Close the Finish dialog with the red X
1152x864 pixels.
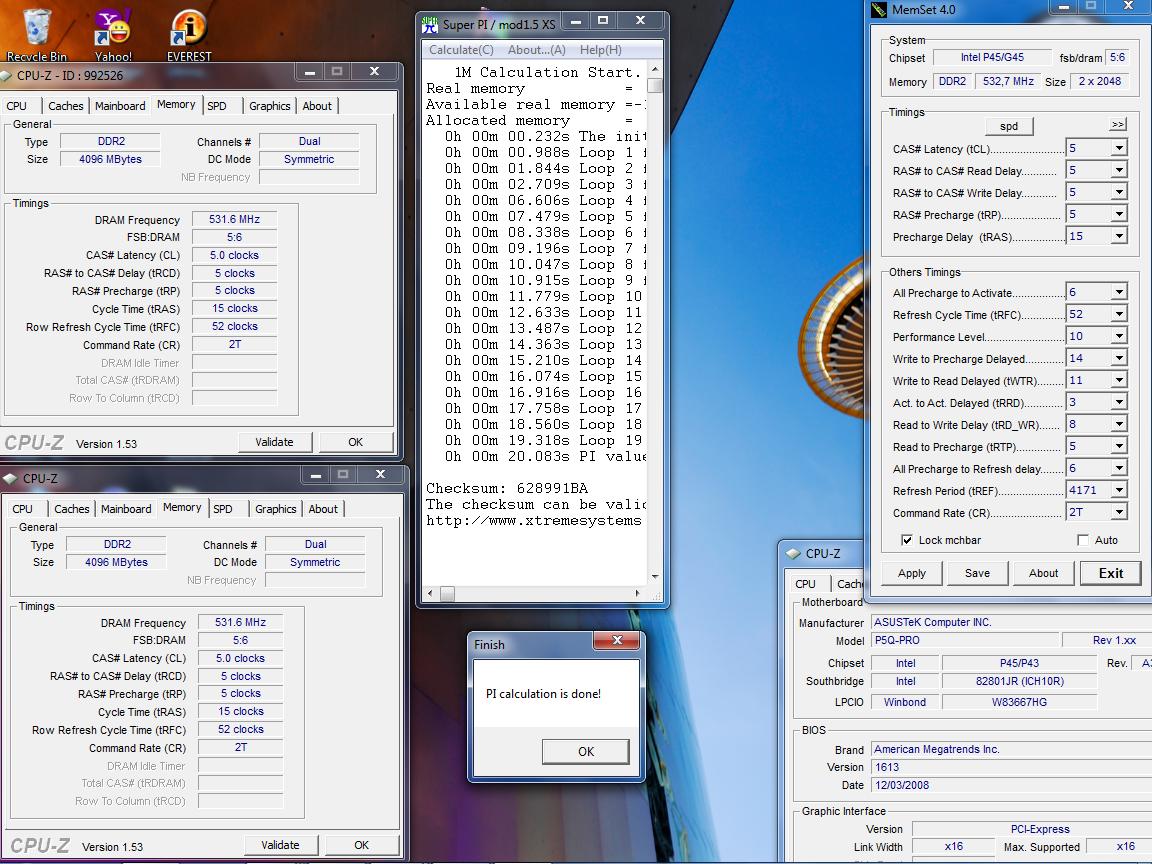click(x=617, y=640)
